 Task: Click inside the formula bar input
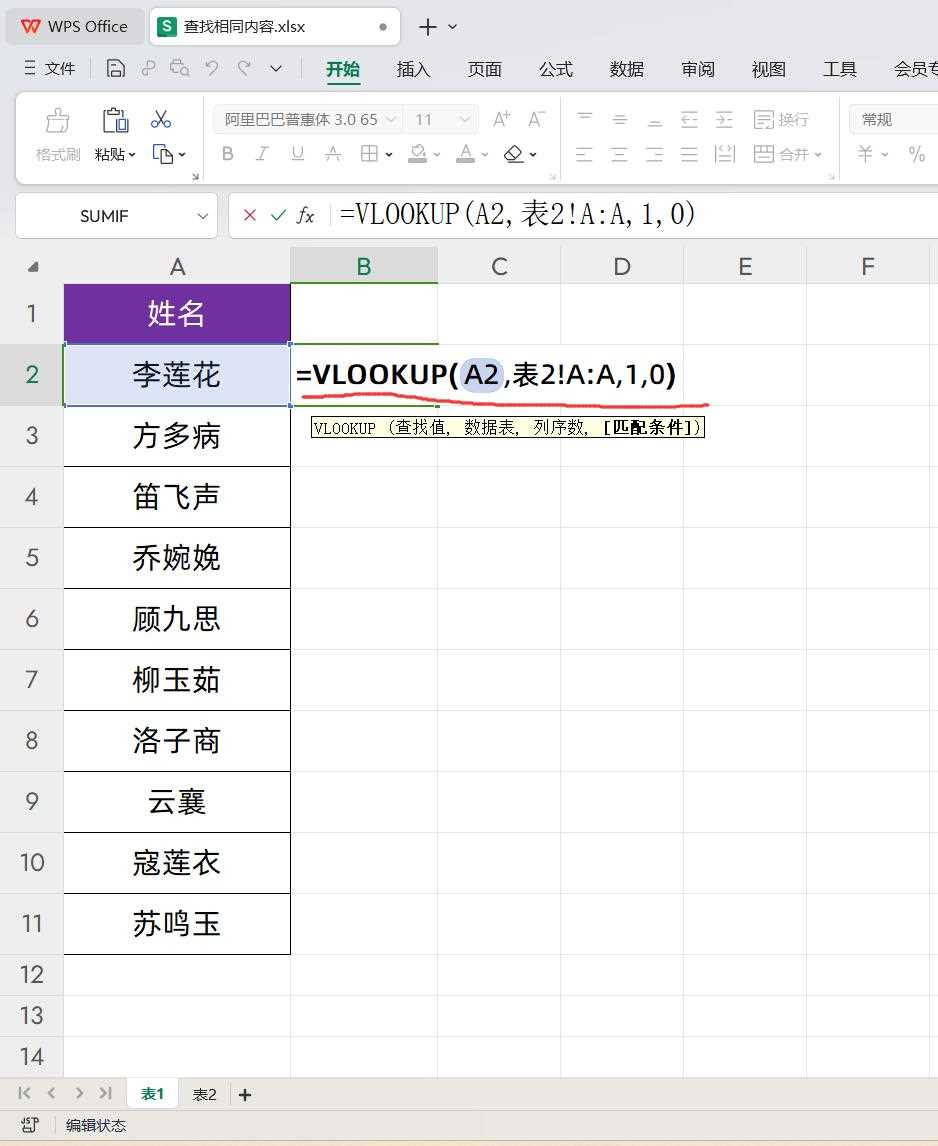636,215
